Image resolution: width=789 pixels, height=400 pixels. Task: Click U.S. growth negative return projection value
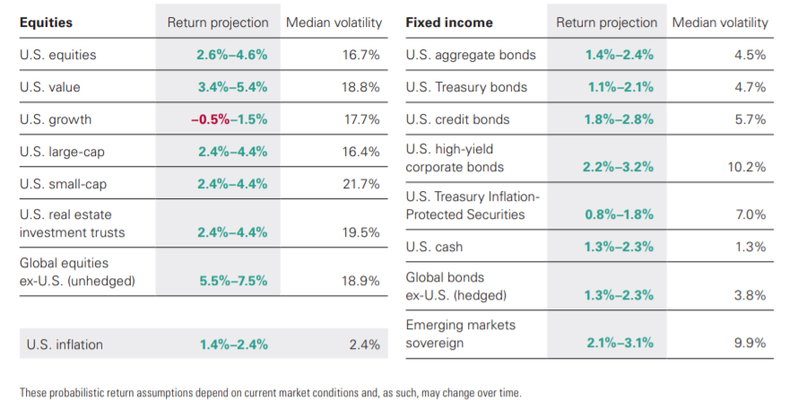pos(210,119)
